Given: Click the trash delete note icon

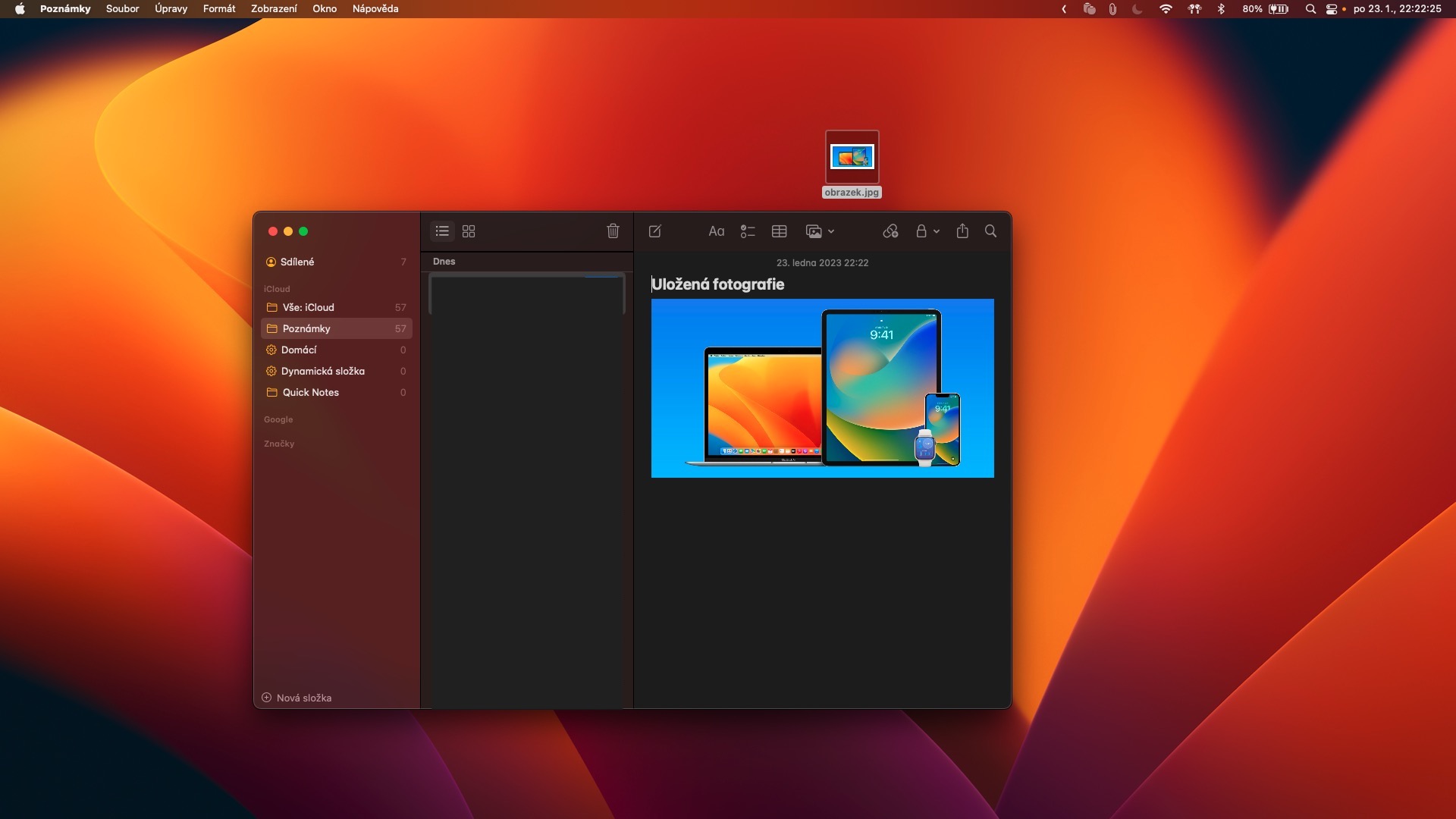Looking at the screenshot, I should coord(613,231).
